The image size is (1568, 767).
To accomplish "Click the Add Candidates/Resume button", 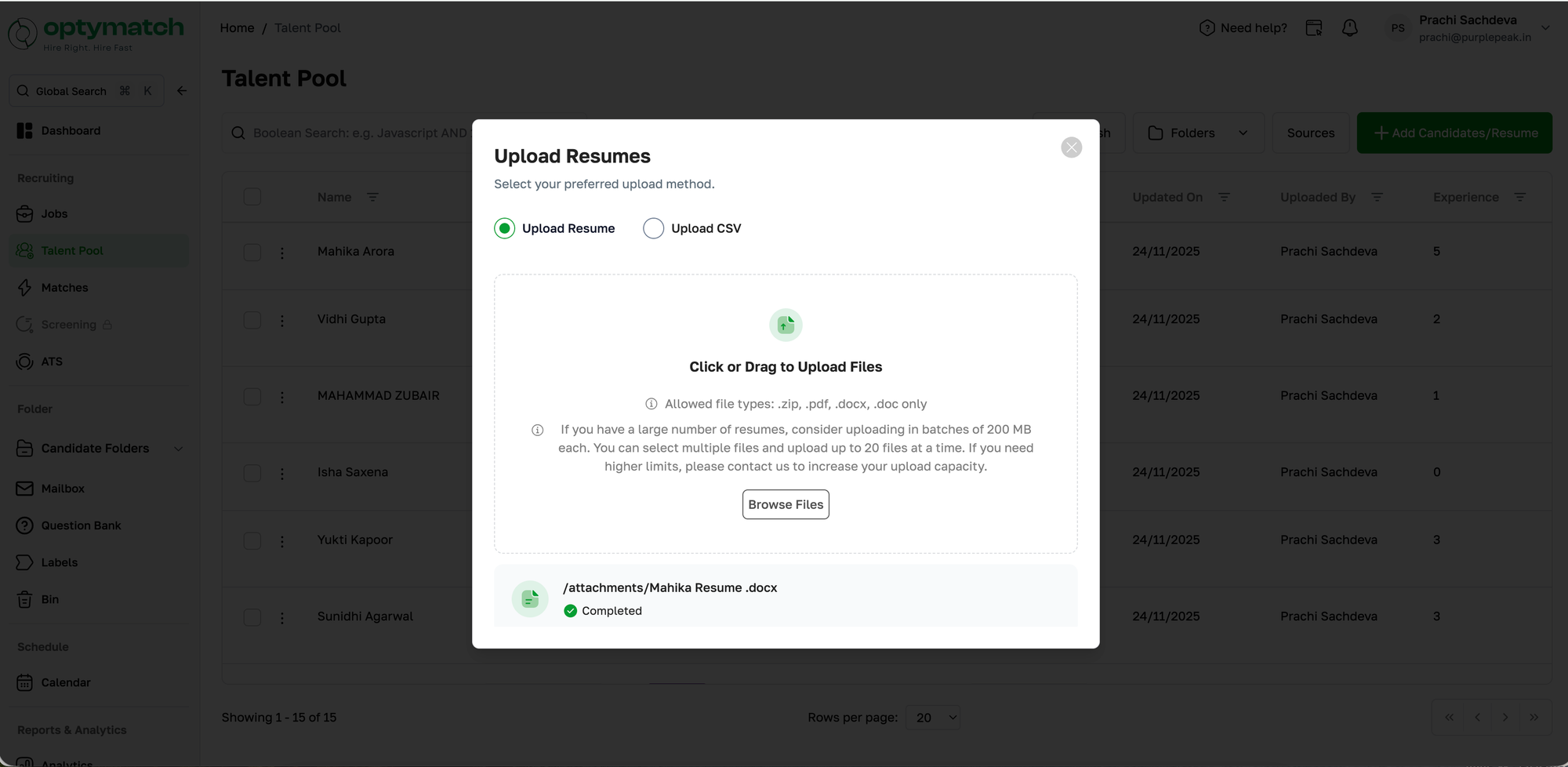I will pyautogui.click(x=1454, y=133).
